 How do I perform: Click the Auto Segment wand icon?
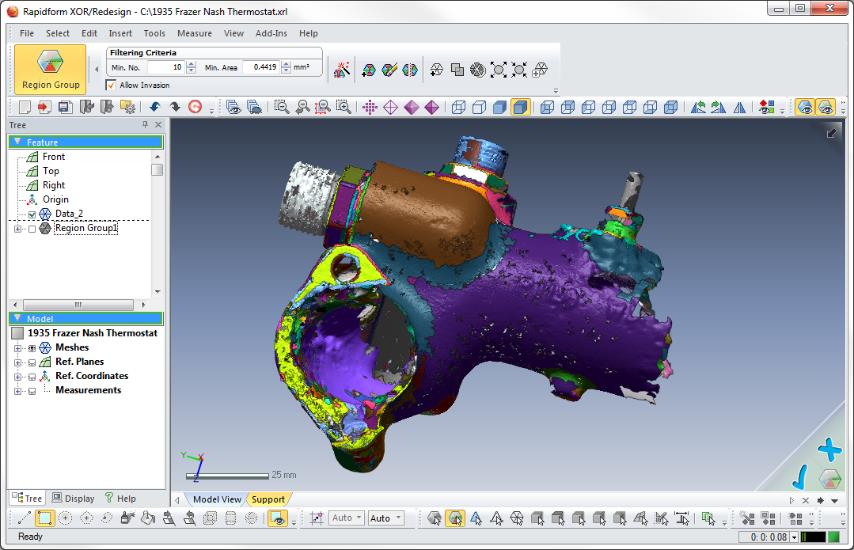pyautogui.click(x=341, y=70)
